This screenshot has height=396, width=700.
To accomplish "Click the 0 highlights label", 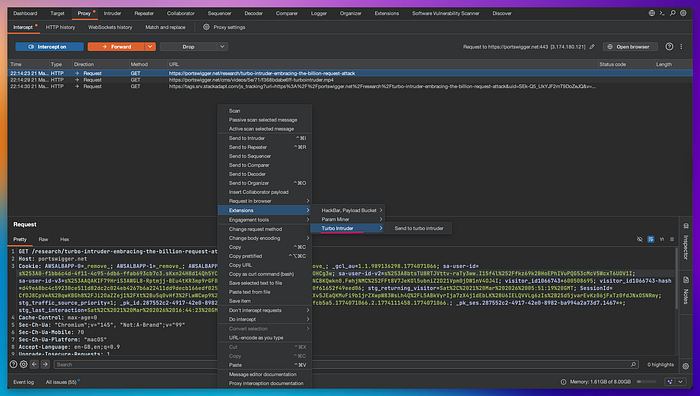I will click(x=660, y=365).
